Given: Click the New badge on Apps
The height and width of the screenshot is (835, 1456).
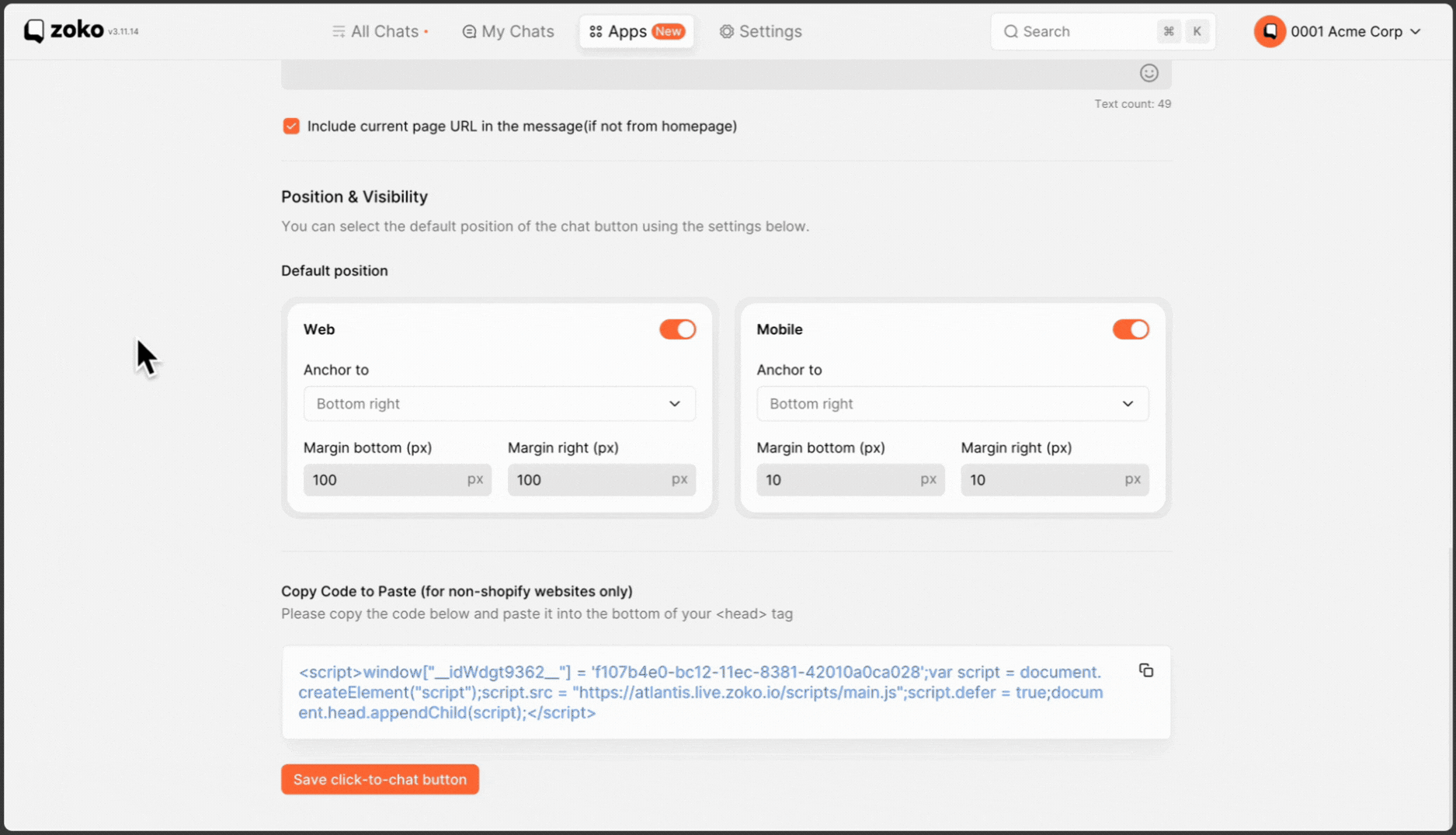Looking at the screenshot, I should click(x=668, y=32).
